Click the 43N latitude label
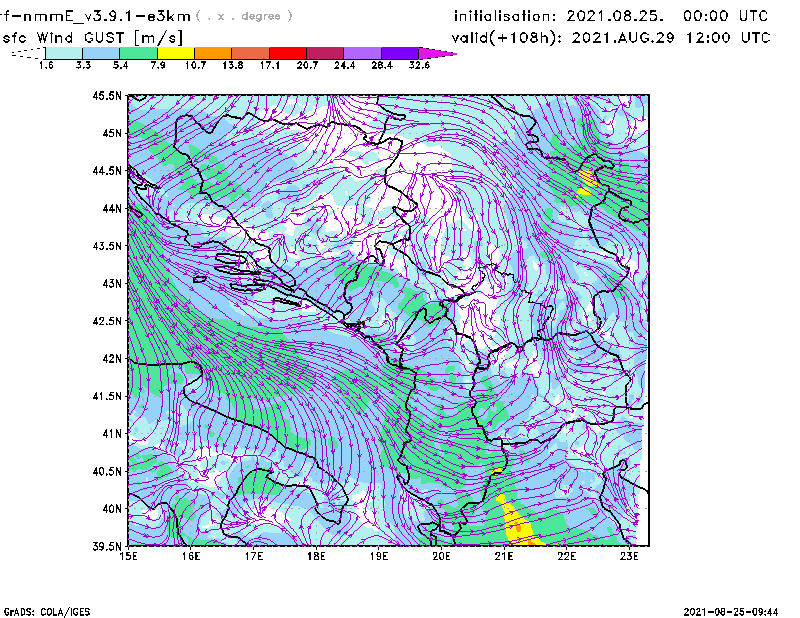 [x=112, y=283]
